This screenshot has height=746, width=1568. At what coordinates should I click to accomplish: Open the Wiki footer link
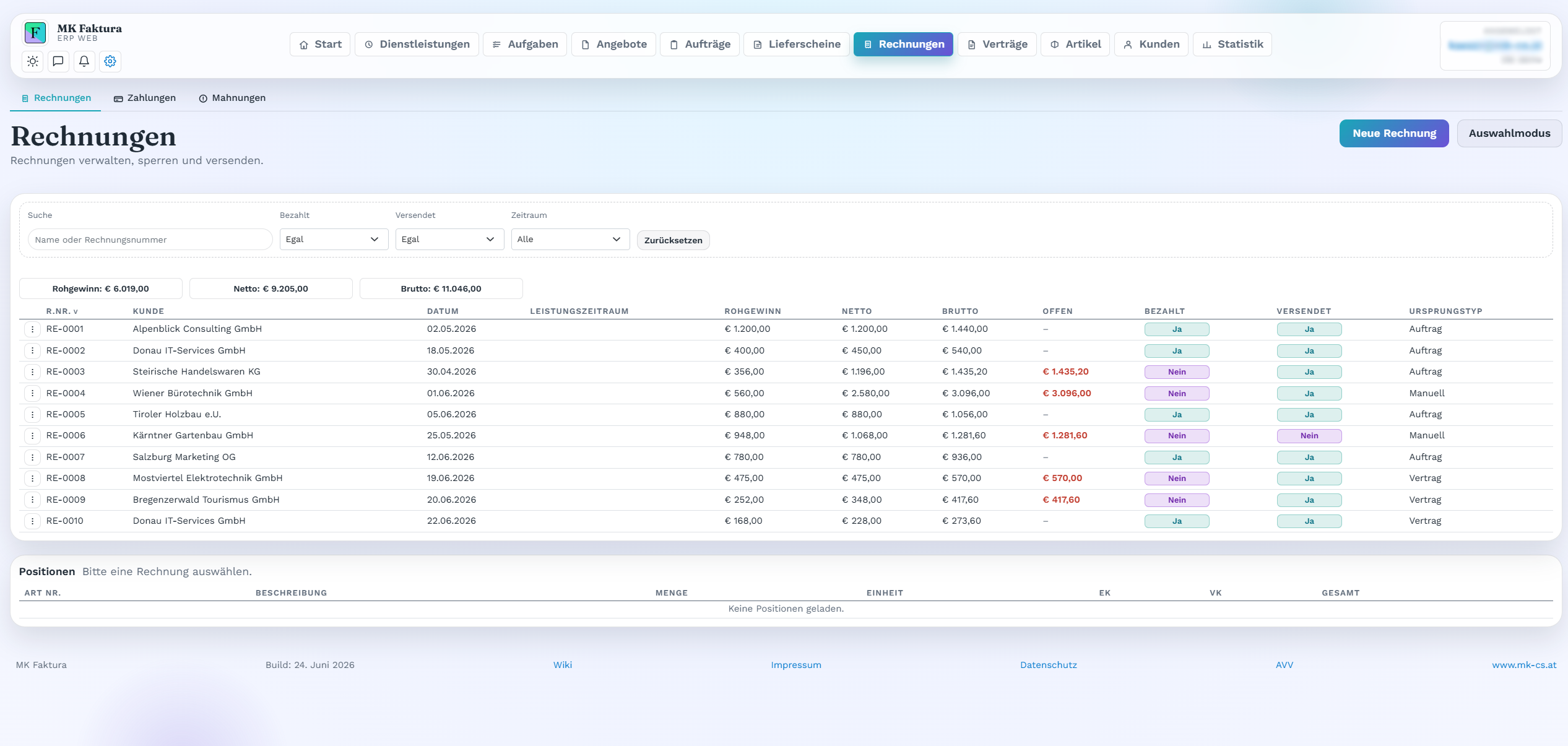coord(563,665)
